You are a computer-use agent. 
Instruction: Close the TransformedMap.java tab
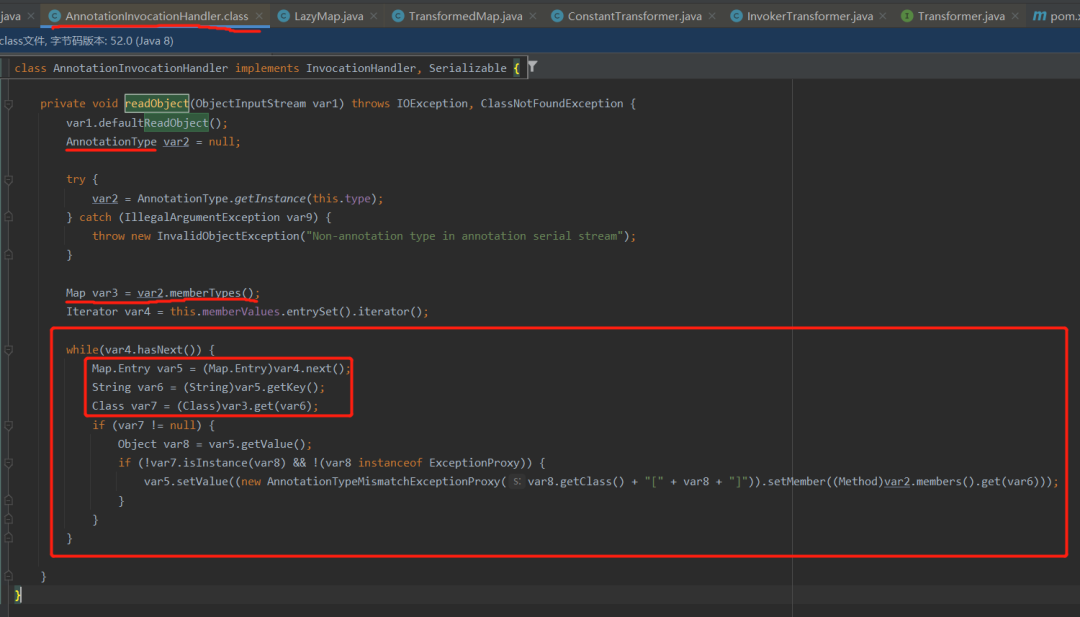tap(532, 16)
